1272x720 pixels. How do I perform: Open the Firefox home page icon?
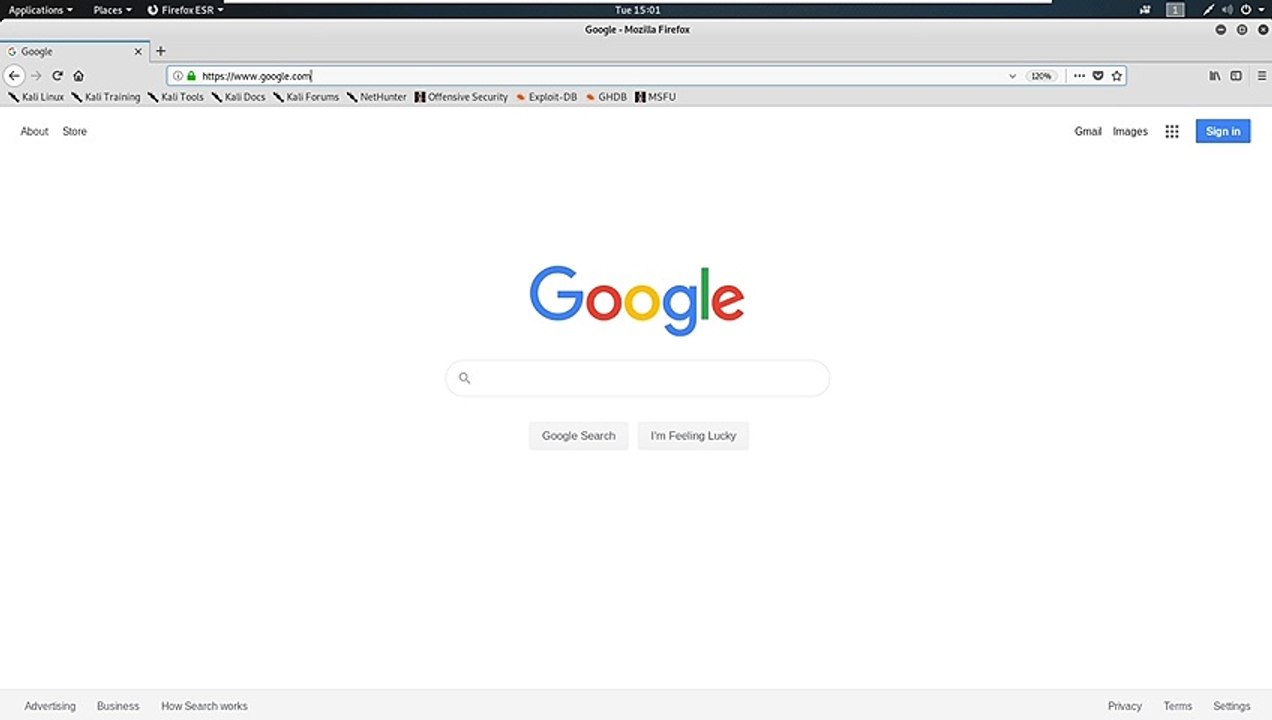(x=78, y=76)
